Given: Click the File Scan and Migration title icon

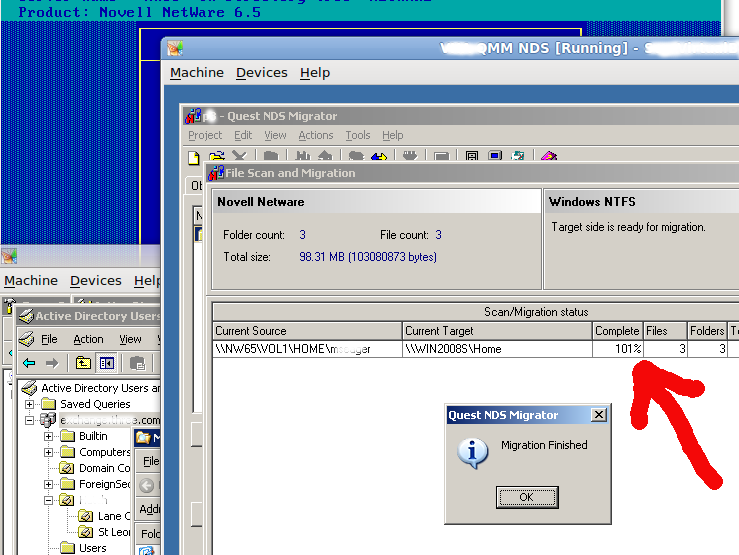Looking at the screenshot, I should coord(215,173).
